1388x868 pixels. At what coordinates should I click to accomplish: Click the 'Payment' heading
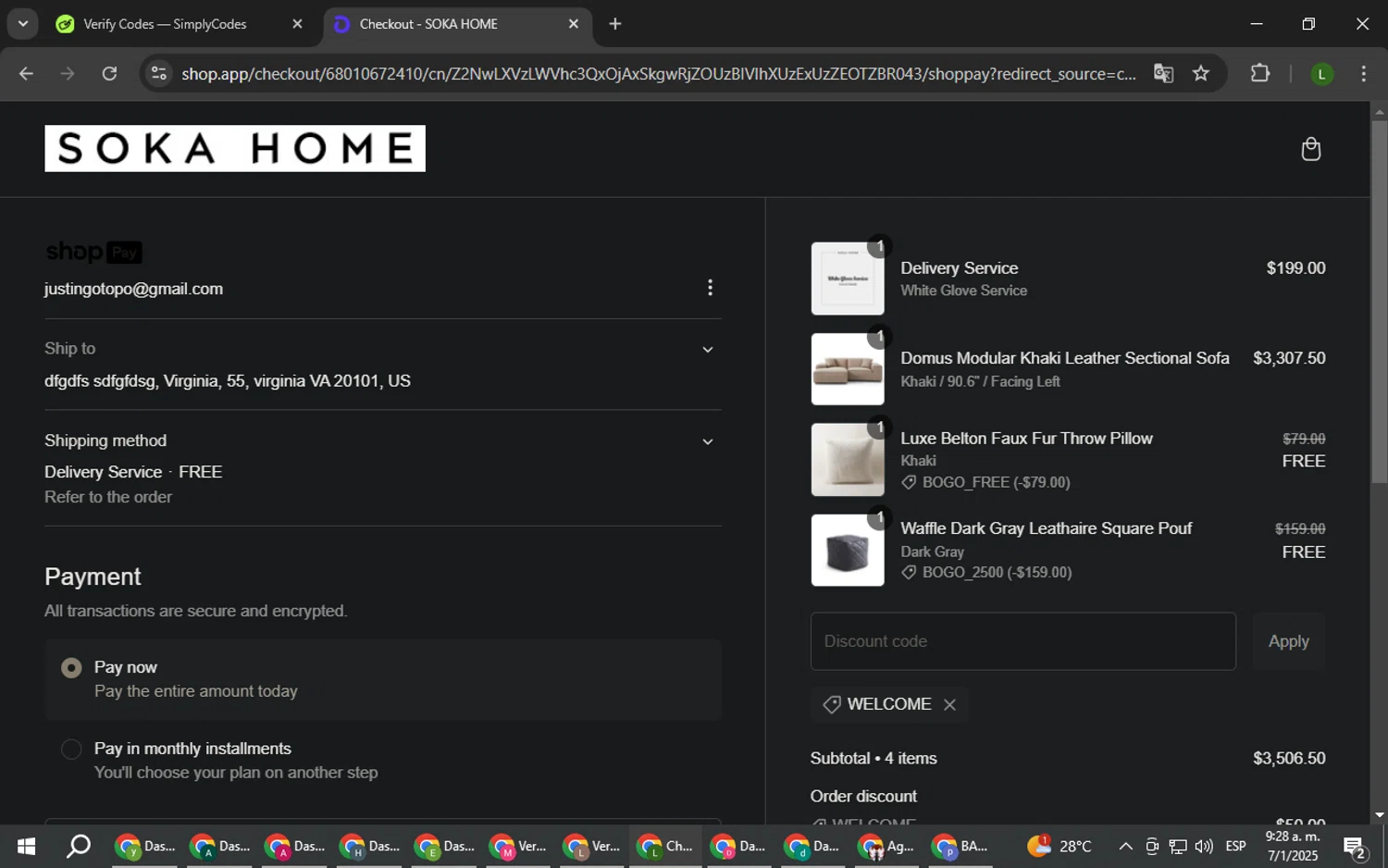pos(93,577)
